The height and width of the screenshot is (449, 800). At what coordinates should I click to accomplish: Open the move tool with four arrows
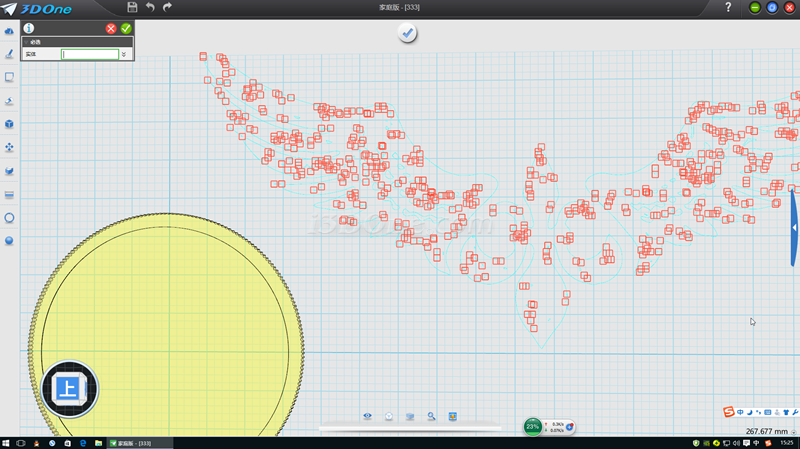click(9, 147)
